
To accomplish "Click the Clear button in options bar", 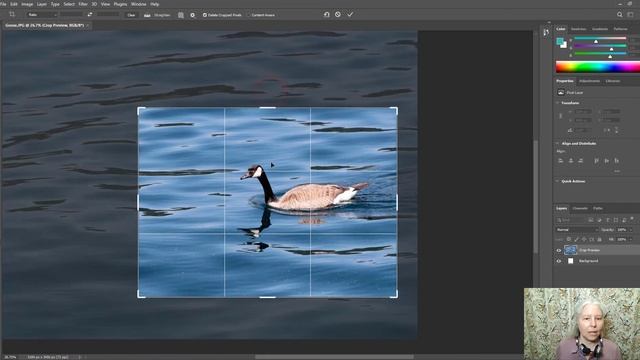I will point(131,15).
